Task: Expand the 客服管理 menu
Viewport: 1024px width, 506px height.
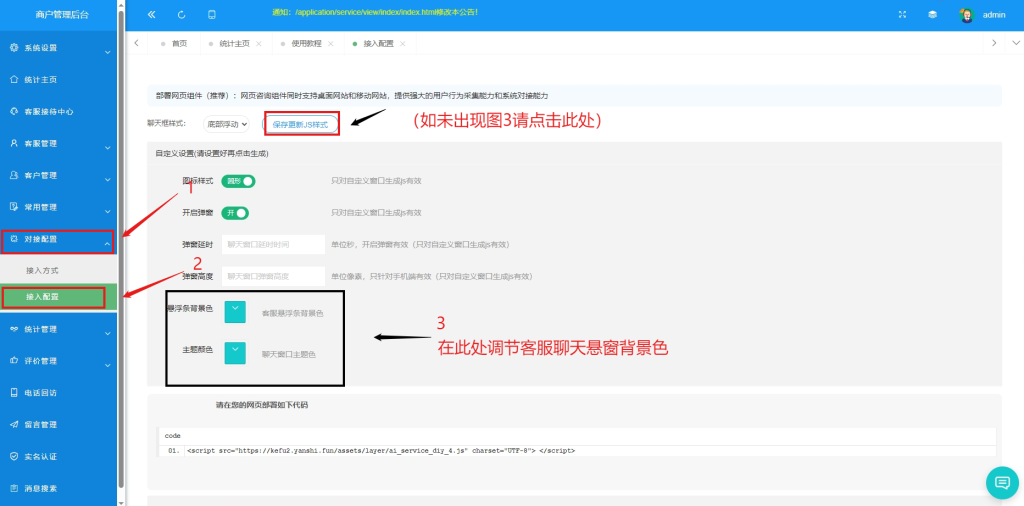Action: [108, 148]
